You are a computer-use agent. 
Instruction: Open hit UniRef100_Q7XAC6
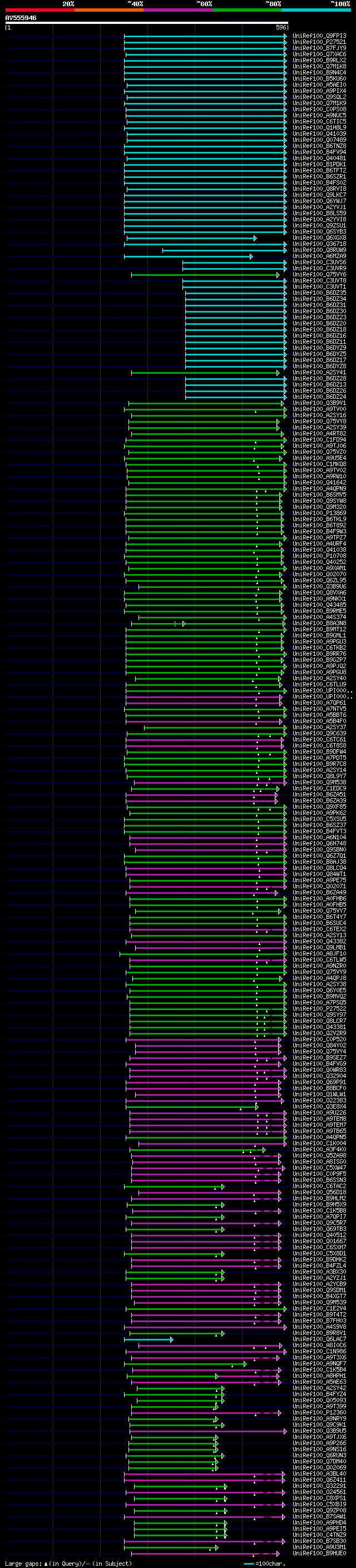tap(319, 54)
